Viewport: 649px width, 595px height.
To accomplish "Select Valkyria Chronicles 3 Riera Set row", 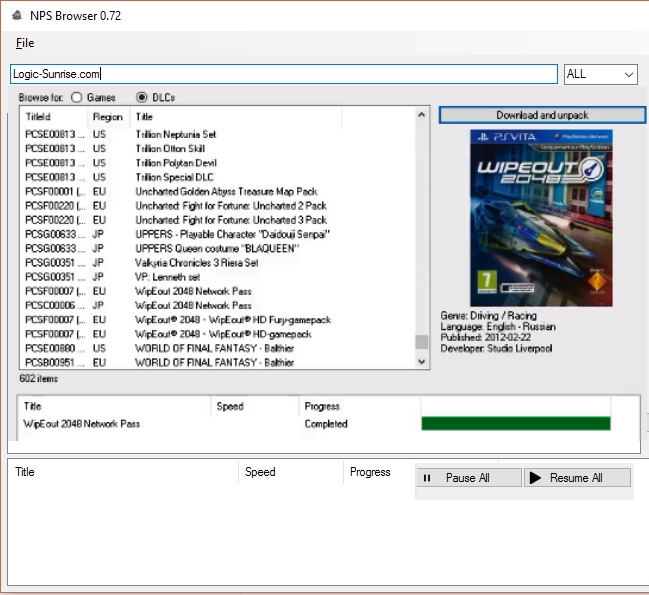I will 218,263.
